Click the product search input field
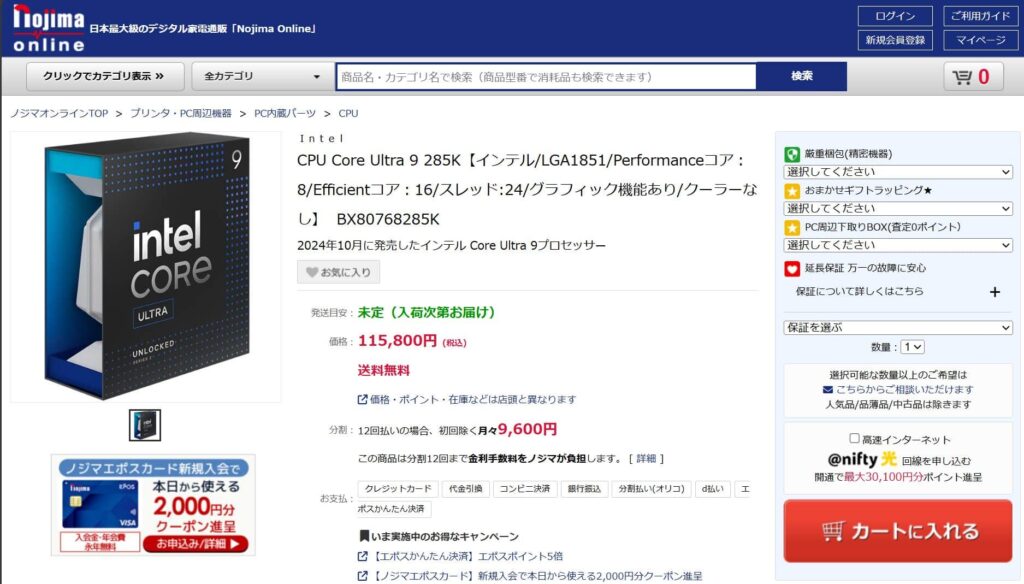The width and height of the screenshot is (1024, 584). pyautogui.click(x=546, y=76)
